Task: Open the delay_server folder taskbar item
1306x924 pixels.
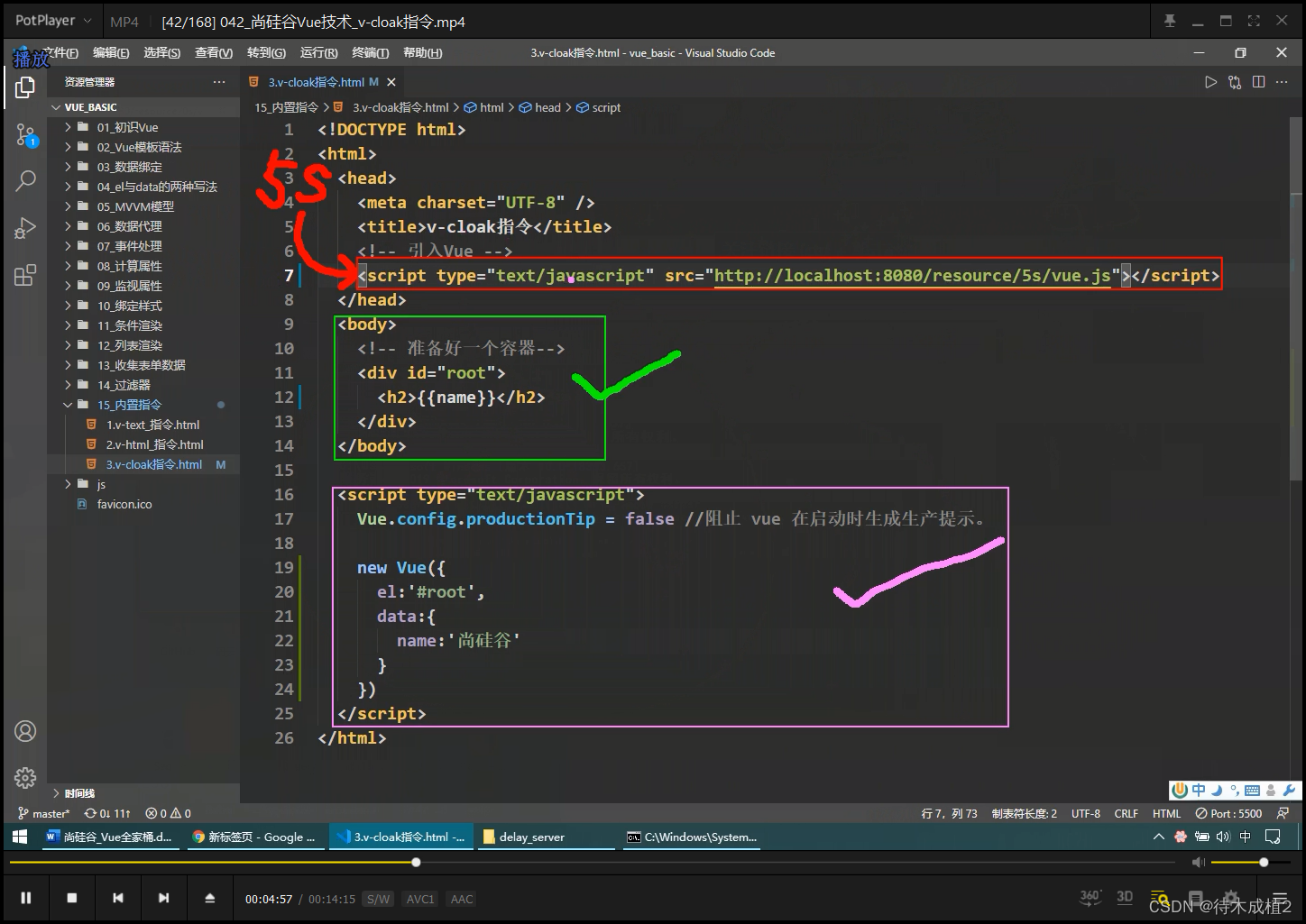Action: [x=547, y=837]
